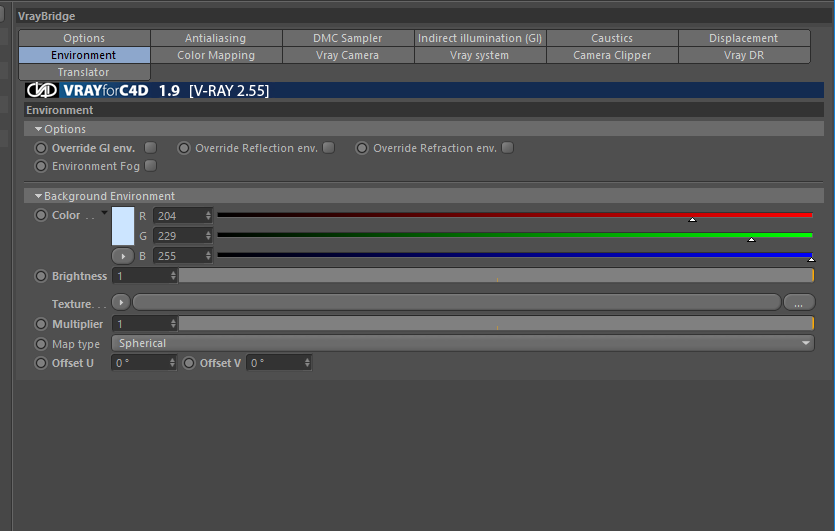Screen dimensions: 835x531
Task: Open the Vray system tab
Action: [480, 55]
